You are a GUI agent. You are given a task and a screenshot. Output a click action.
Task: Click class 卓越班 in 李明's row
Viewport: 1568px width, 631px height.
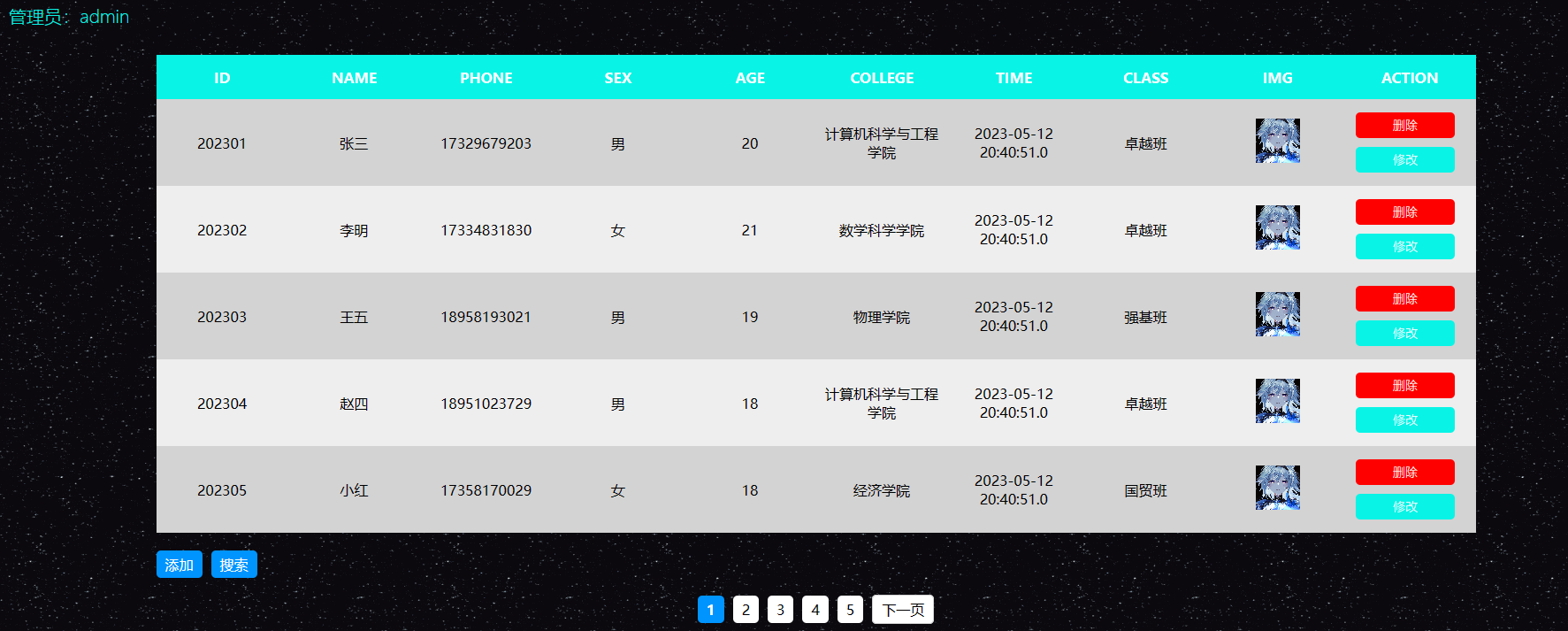pyautogui.click(x=1146, y=230)
